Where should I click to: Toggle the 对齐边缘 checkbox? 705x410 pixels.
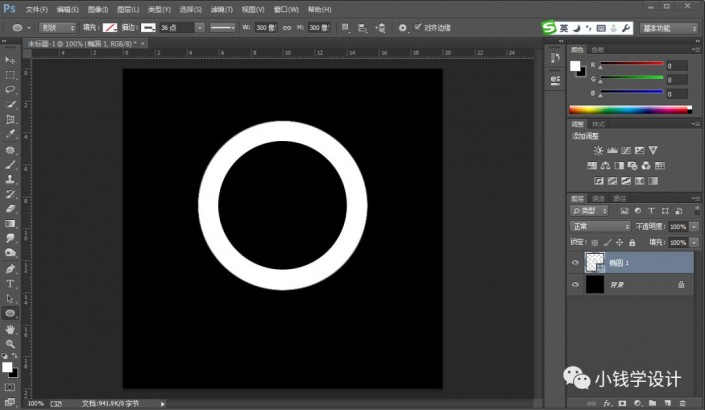click(x=417, y=27)
